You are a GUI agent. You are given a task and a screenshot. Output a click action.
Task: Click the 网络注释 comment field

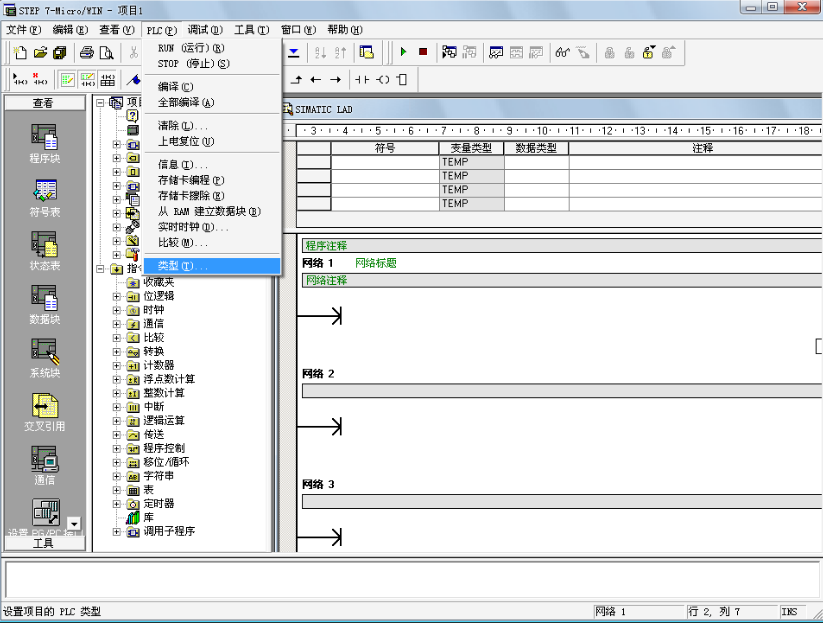pyautogui.click(x=562, y=280)
